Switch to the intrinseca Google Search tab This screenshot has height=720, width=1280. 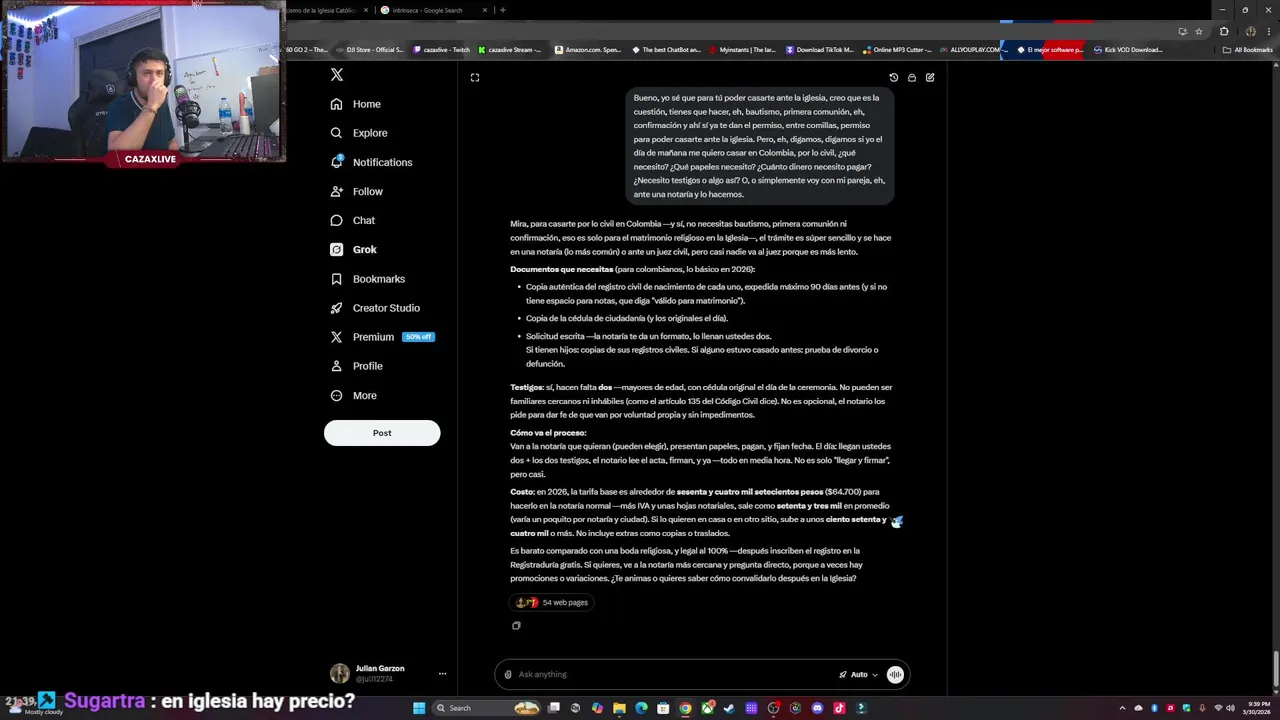(428, 10)
